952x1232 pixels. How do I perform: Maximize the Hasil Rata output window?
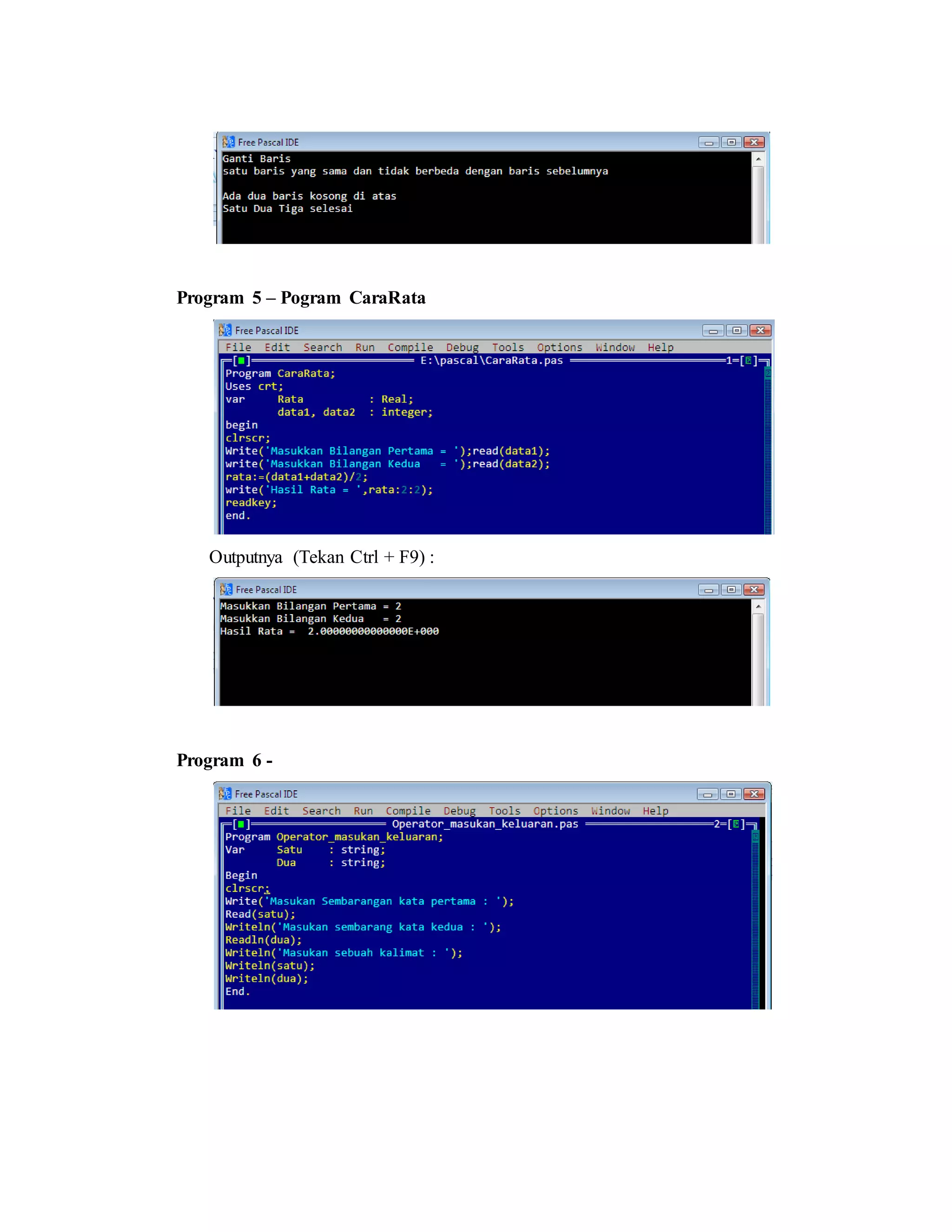click(731, 590)
